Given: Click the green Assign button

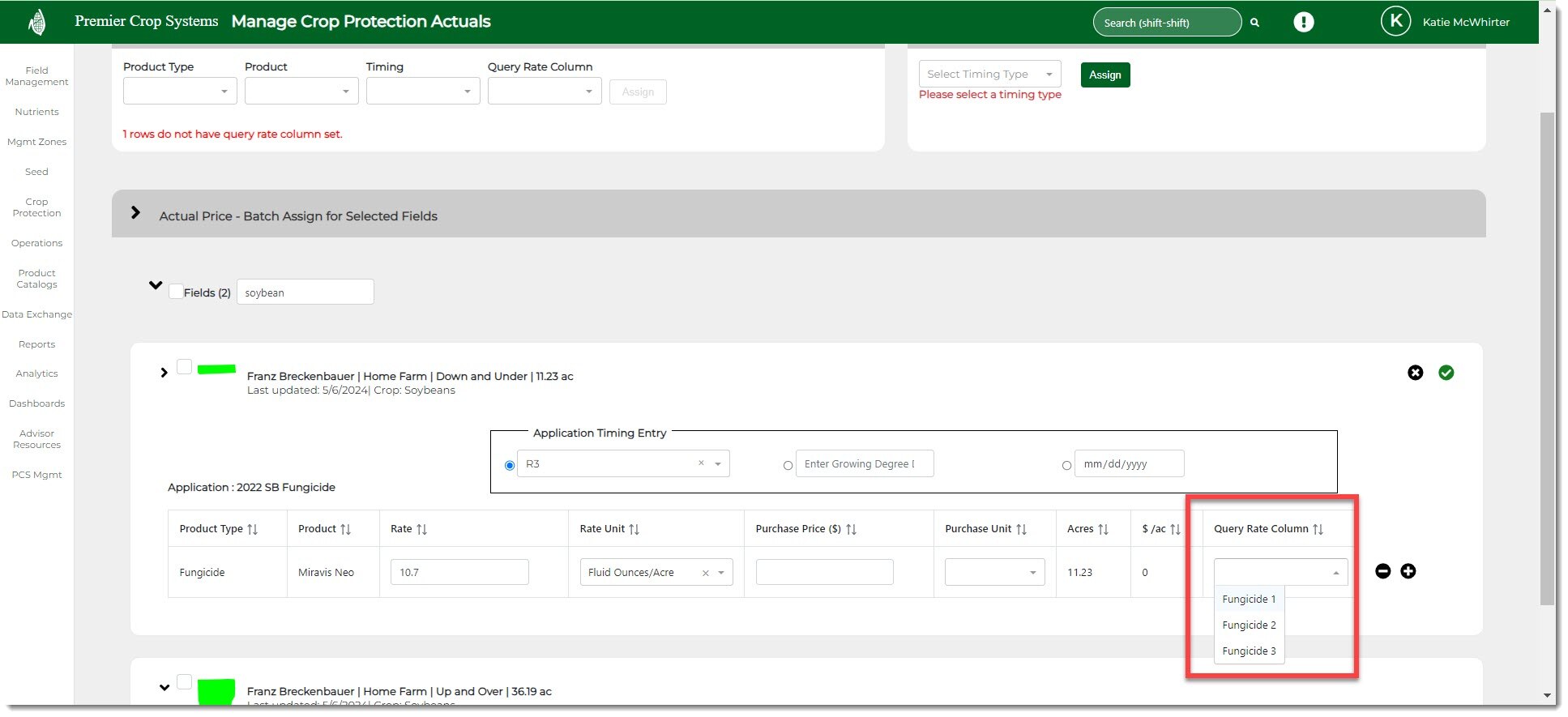Looking at the screenshot, I should pos(1104,75).
